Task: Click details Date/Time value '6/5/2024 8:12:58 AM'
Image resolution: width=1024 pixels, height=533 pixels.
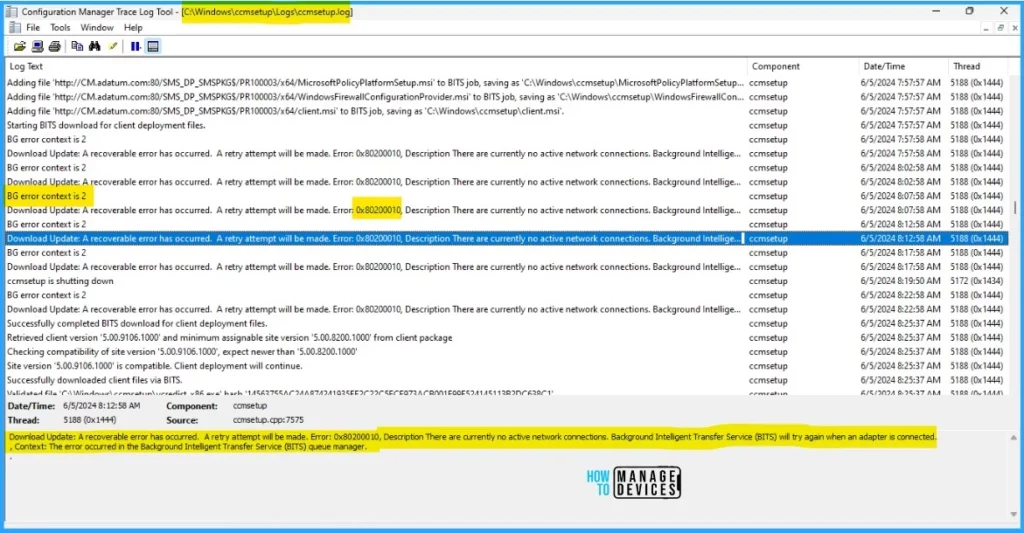Action: (101, 406)
